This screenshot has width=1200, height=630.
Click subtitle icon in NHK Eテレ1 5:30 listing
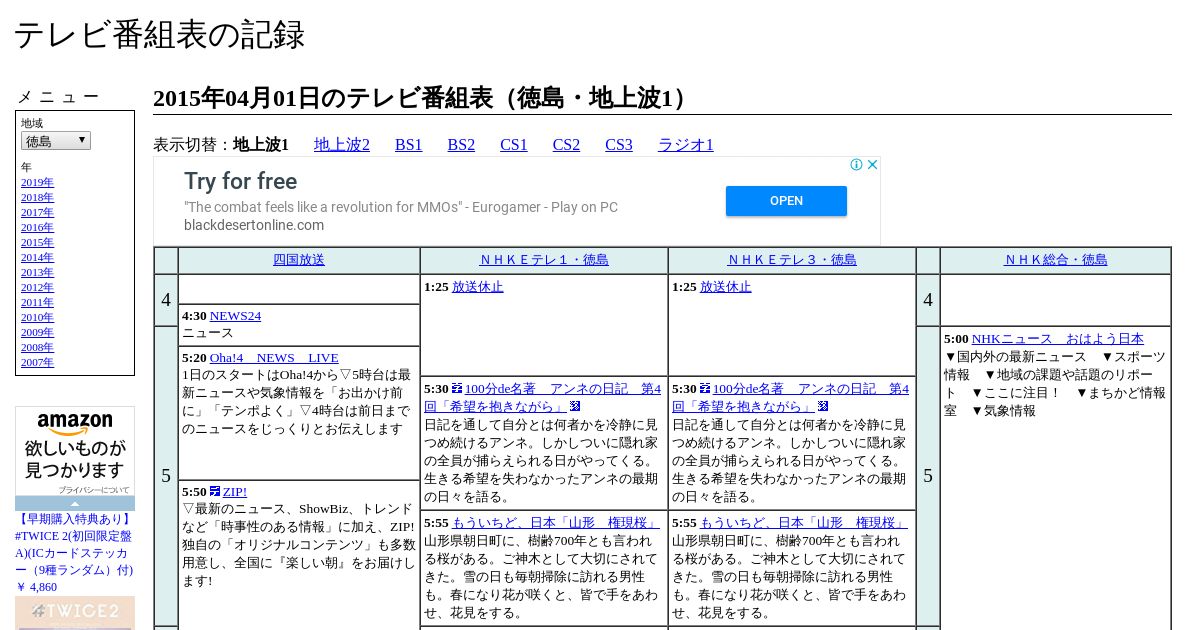point(457,388)
